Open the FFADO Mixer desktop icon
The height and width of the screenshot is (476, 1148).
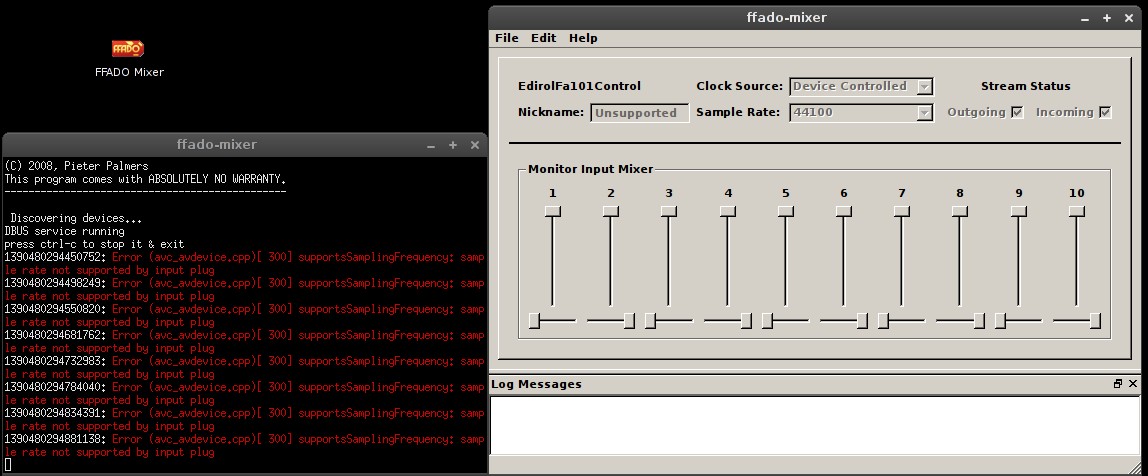pyautogui.click(x=128, y=48)
